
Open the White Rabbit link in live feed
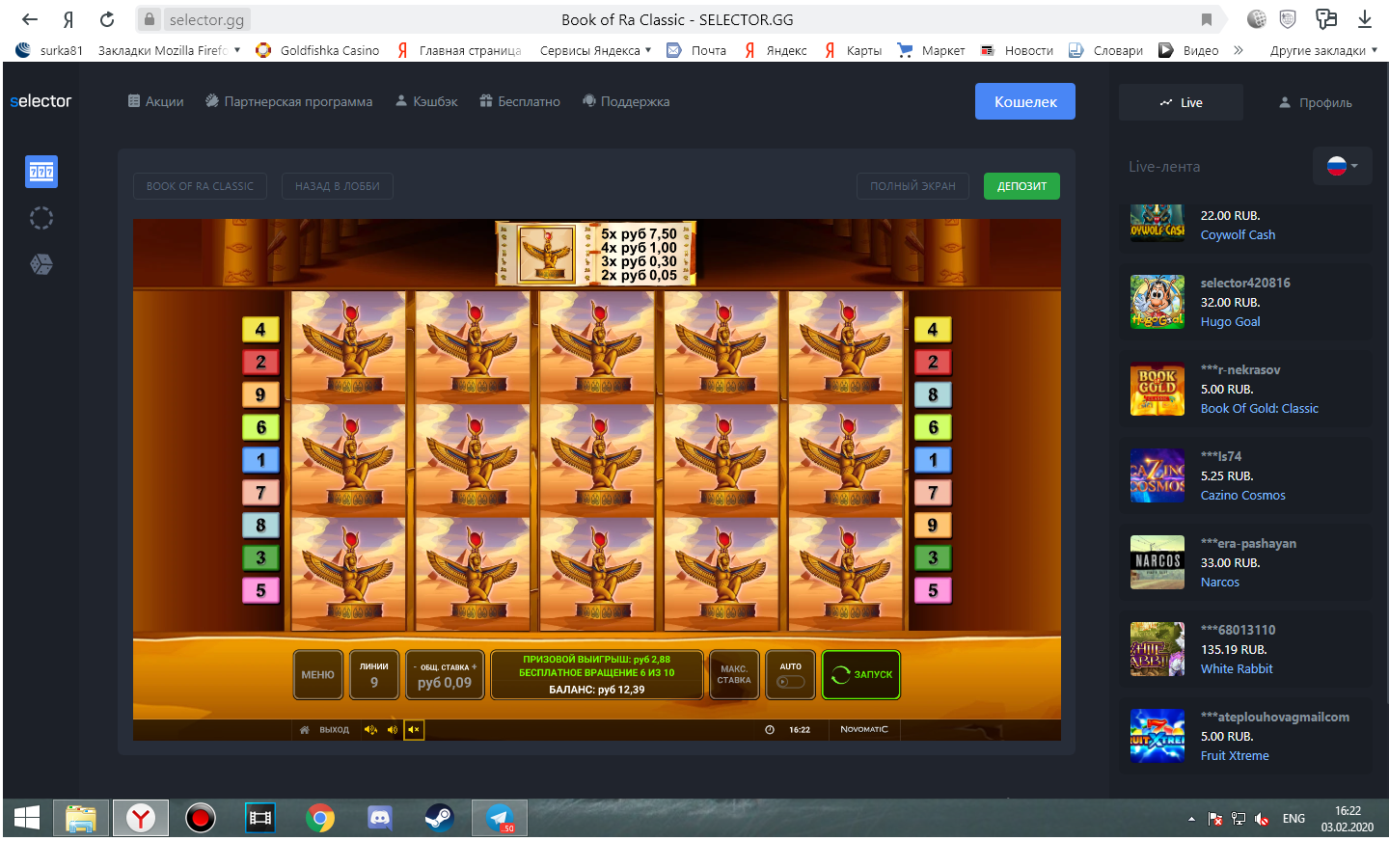click(x=1237, y=668)
